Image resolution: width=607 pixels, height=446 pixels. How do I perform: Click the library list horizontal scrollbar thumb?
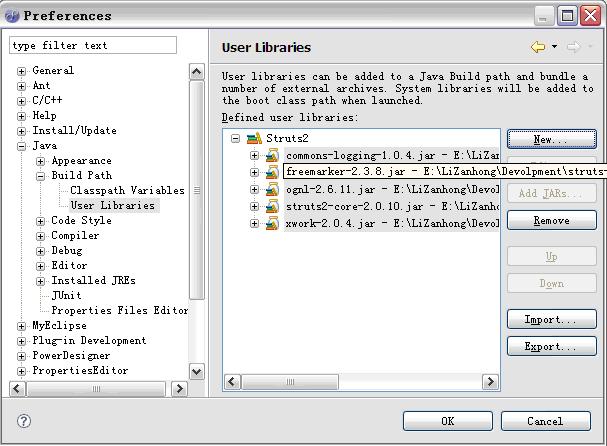pyautogui.click(x=290, y=382)
